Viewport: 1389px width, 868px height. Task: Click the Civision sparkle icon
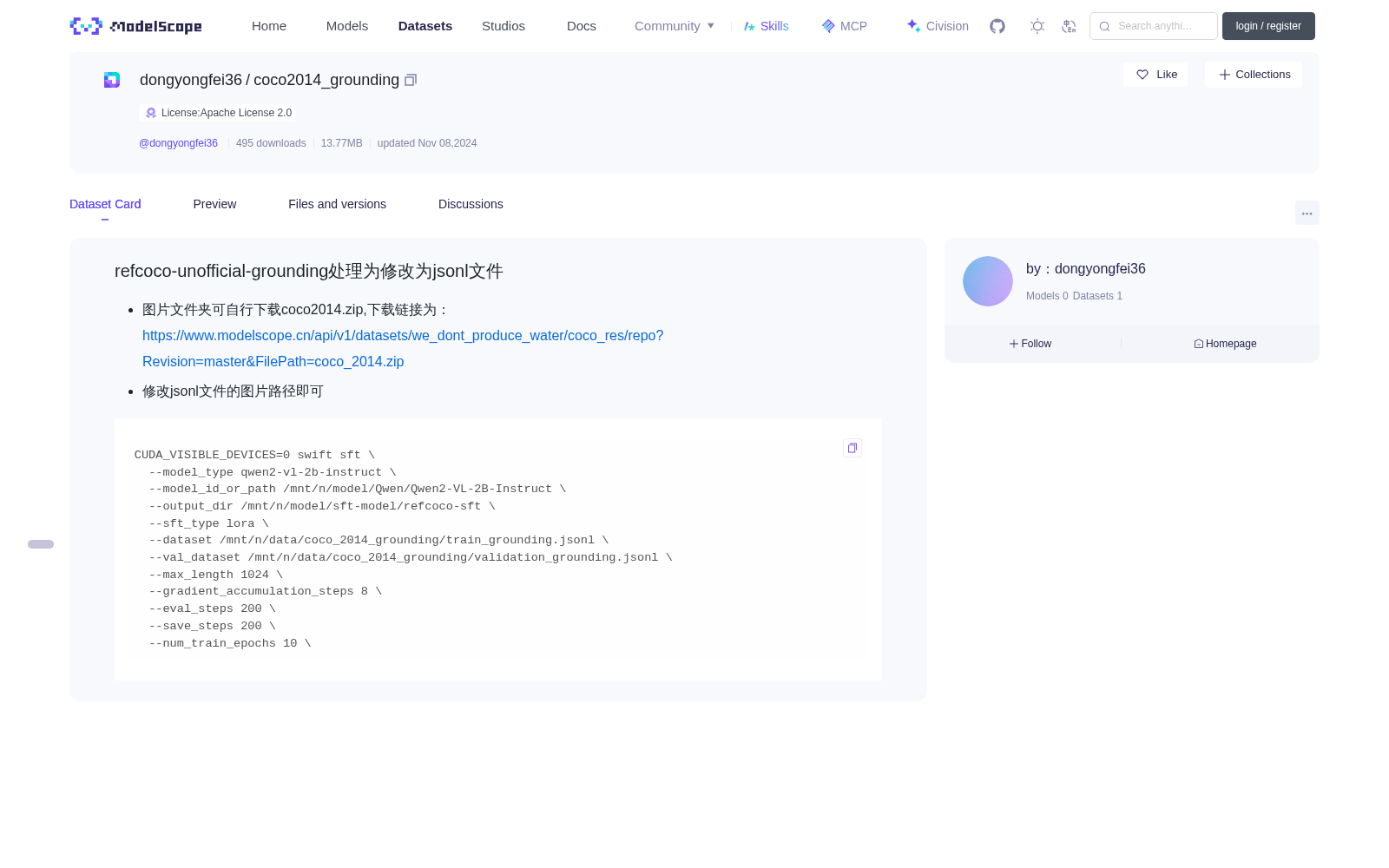tap(913, 26)
